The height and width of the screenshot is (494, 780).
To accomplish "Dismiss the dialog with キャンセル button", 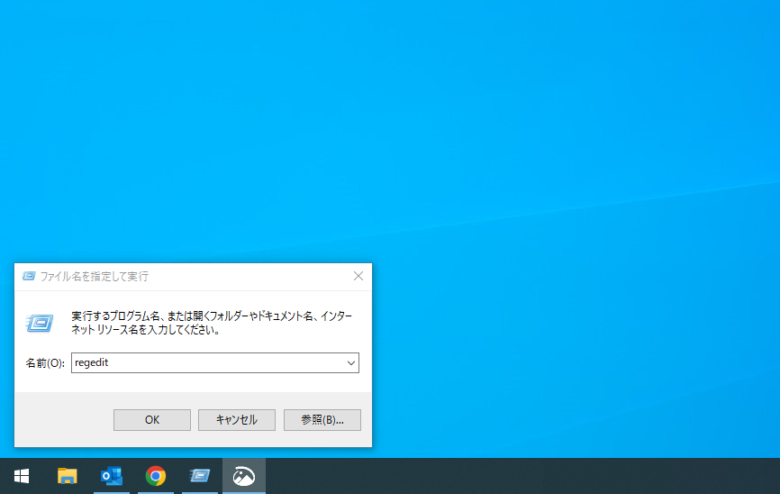I will [237, 420].
